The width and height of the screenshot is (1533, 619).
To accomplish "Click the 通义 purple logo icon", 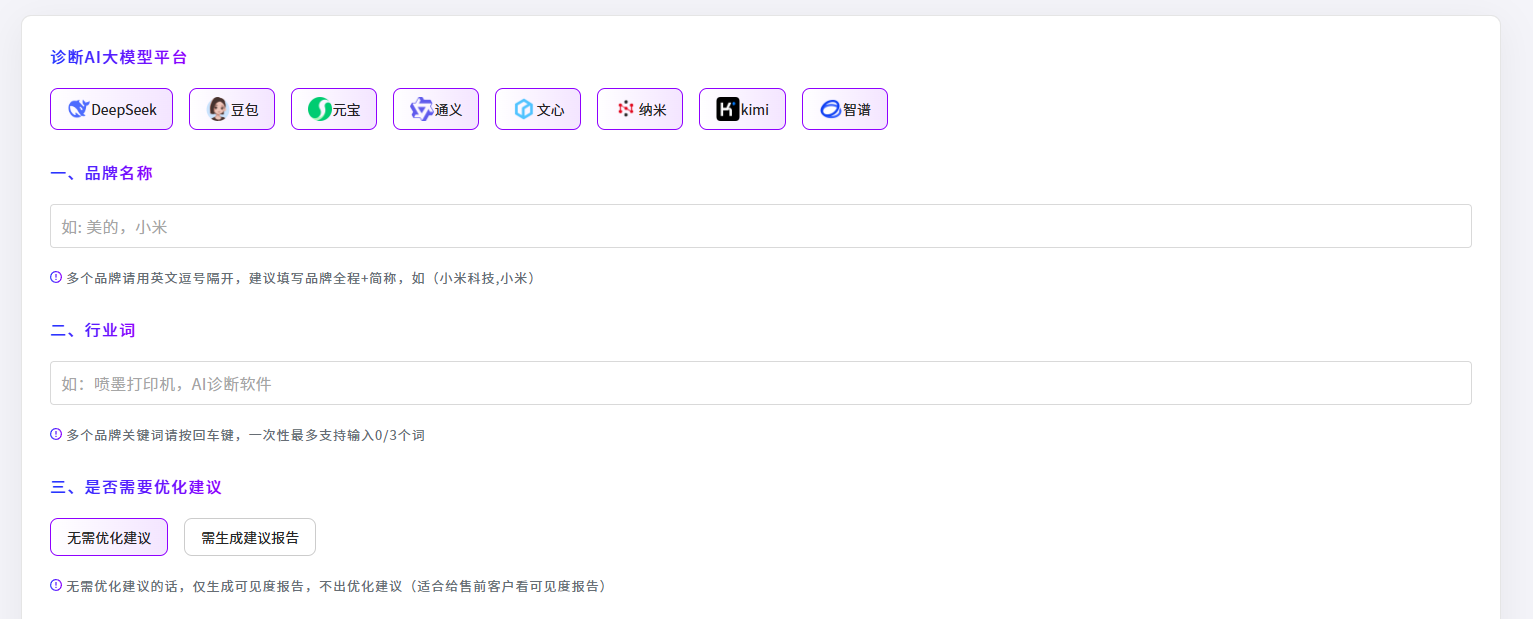I will click(x=421, y=109).
